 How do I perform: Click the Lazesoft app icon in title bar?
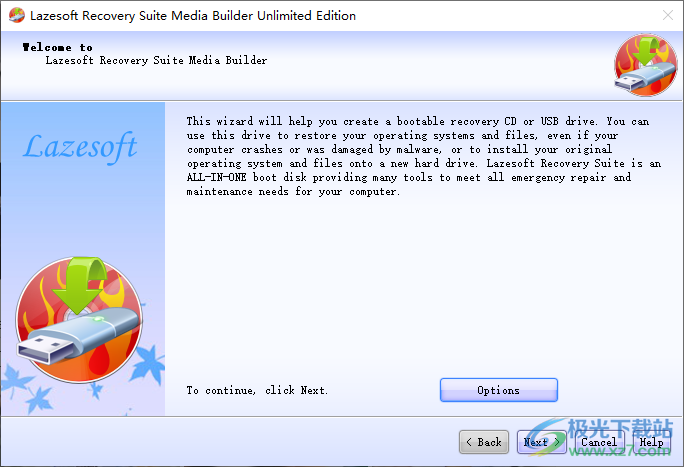point(17,15)
